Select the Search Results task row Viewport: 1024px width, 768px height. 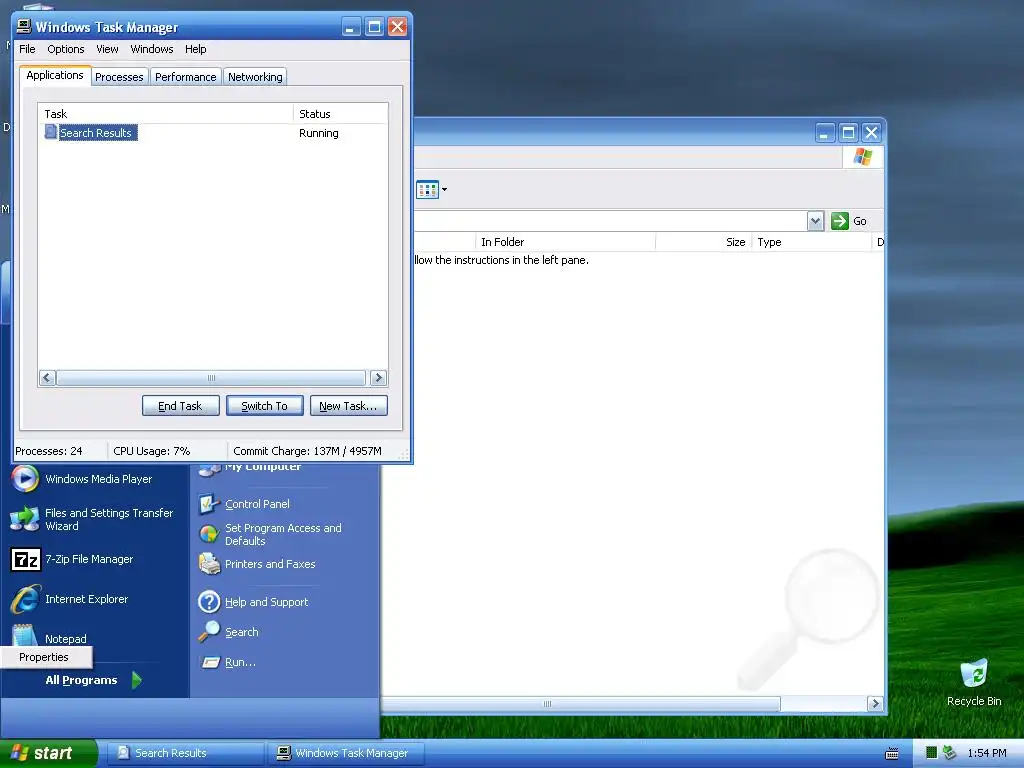(x=213, y=133)
